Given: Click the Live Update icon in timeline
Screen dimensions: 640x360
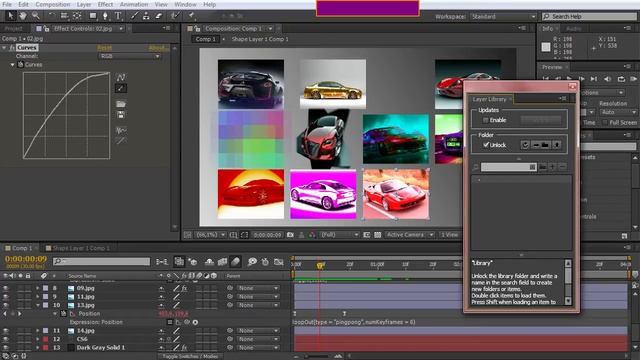Looking at the screenshot, I should pyautogui.click(x=179, y=262).
